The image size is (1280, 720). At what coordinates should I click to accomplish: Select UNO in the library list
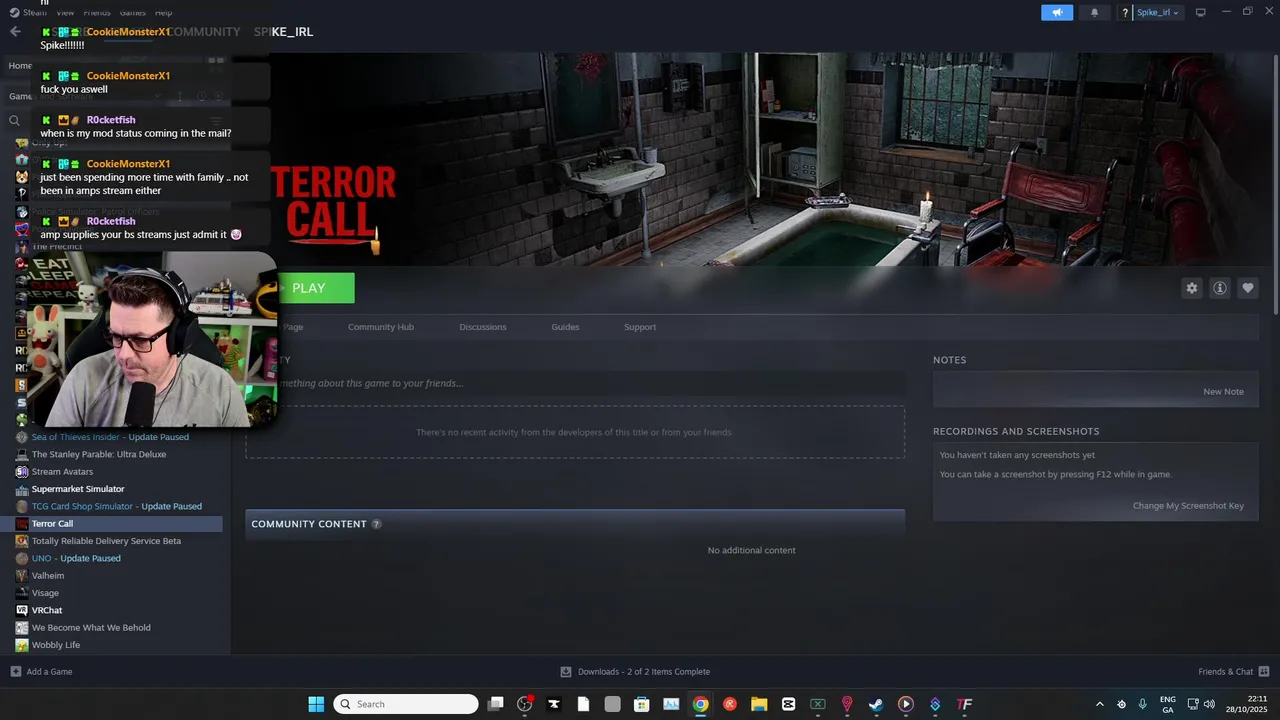[x=76, y=558]
